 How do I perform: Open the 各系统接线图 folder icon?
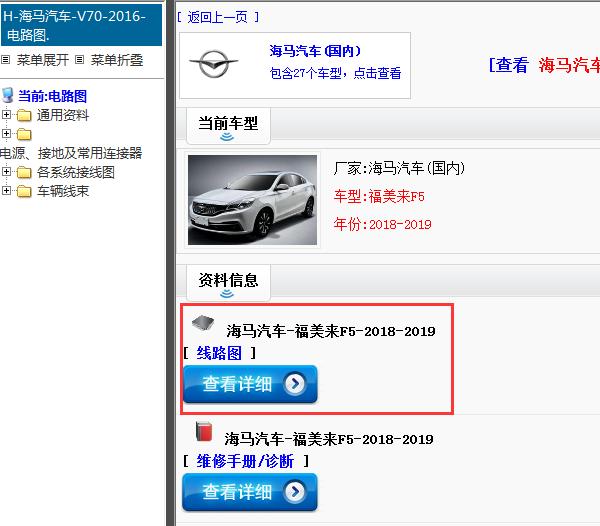(x=24, y=172)
